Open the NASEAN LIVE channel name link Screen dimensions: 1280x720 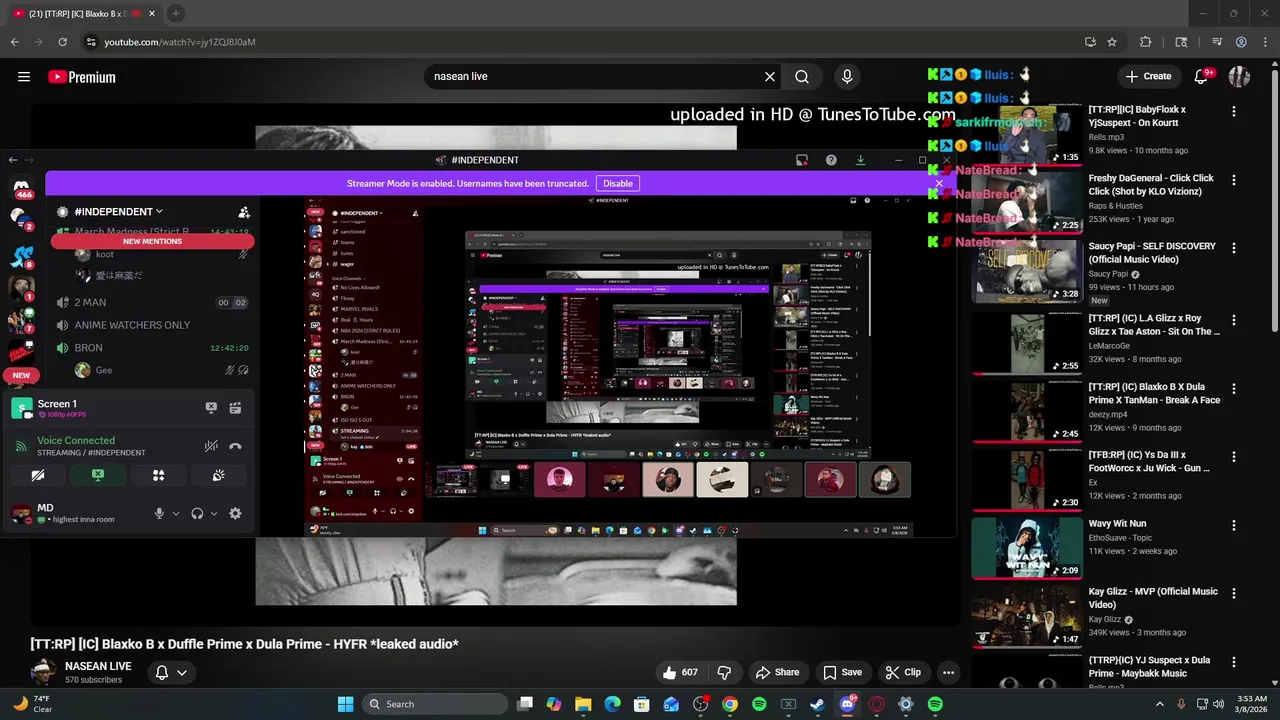(x=98, y=666)
